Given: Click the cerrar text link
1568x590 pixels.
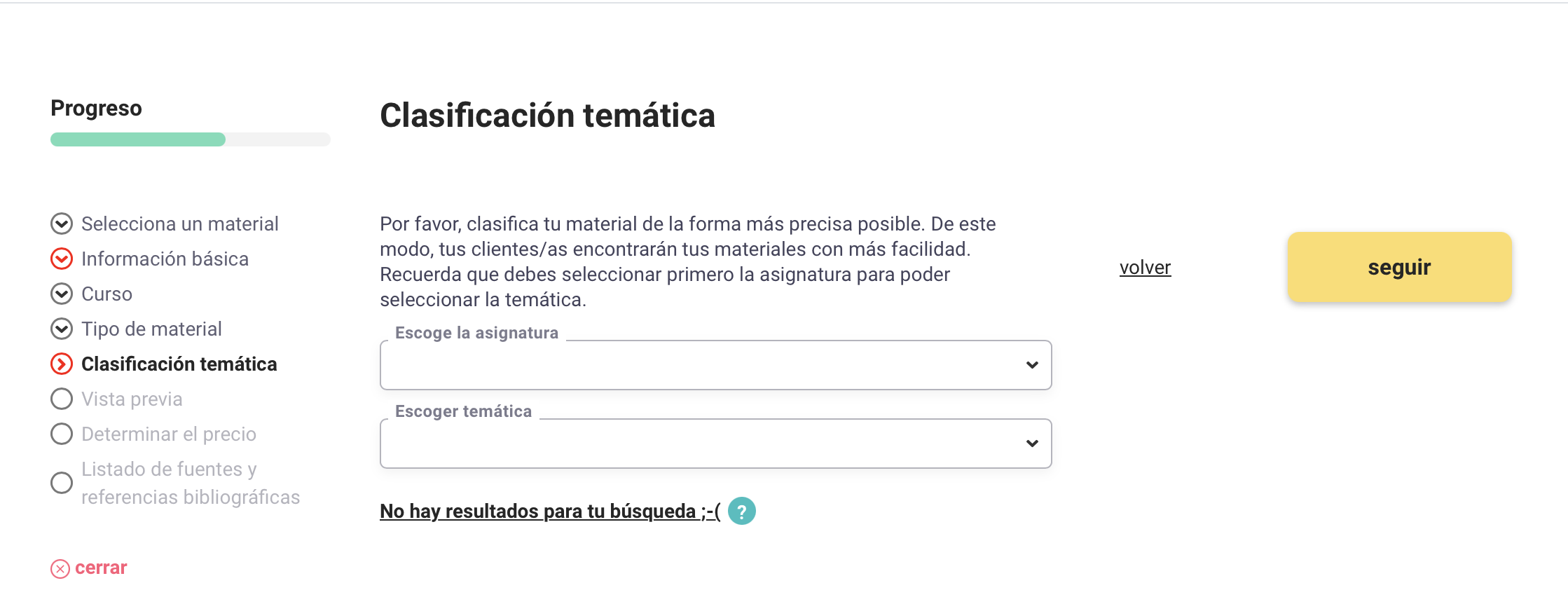Looking at the screenshot, I should pyautogui.click(x=101, y=568).
